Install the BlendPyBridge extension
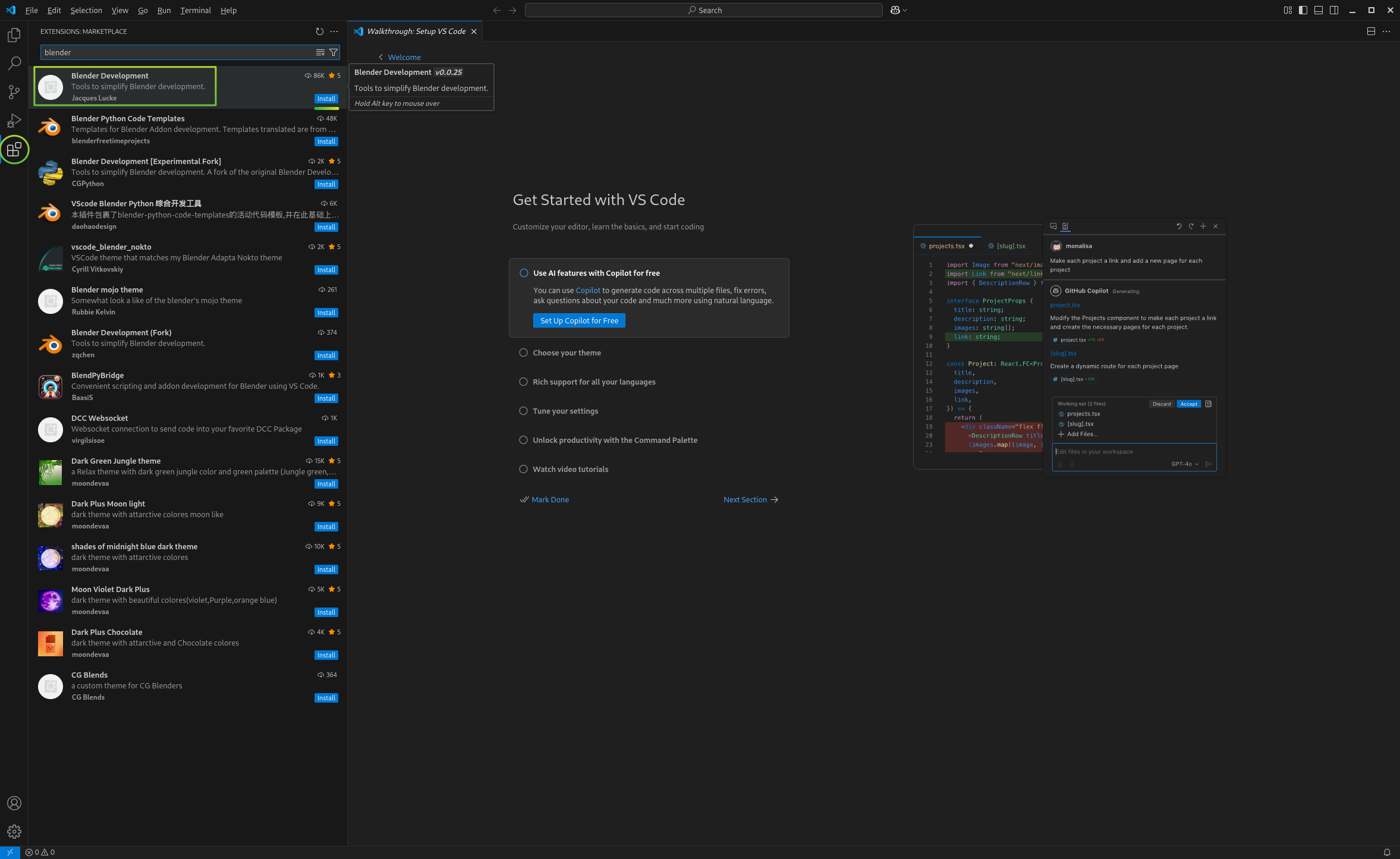The image size is (1400, 859). pos(326,398)
